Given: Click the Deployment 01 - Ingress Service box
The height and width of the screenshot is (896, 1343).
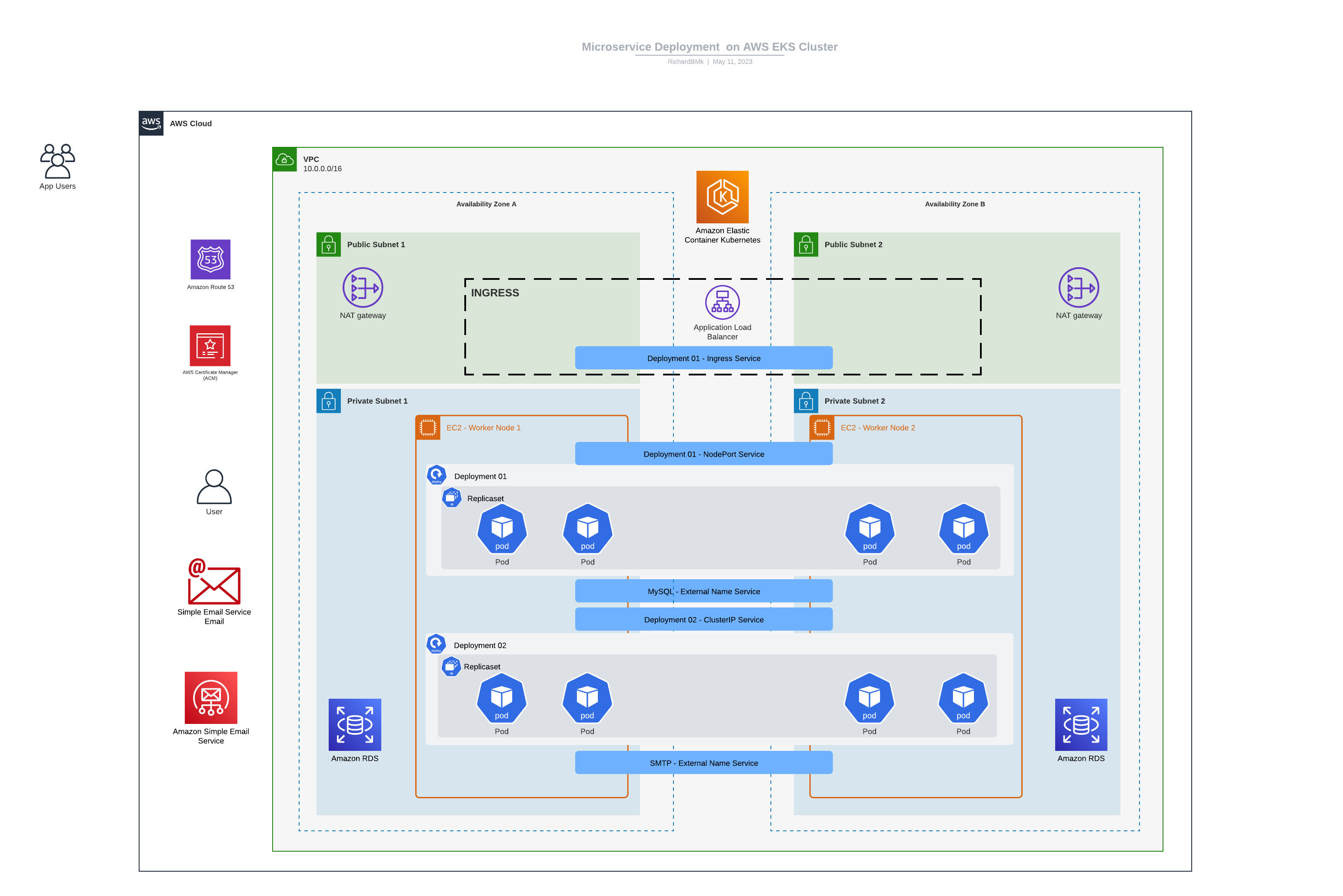Looking at the screenshot, I should coord(704,358).
